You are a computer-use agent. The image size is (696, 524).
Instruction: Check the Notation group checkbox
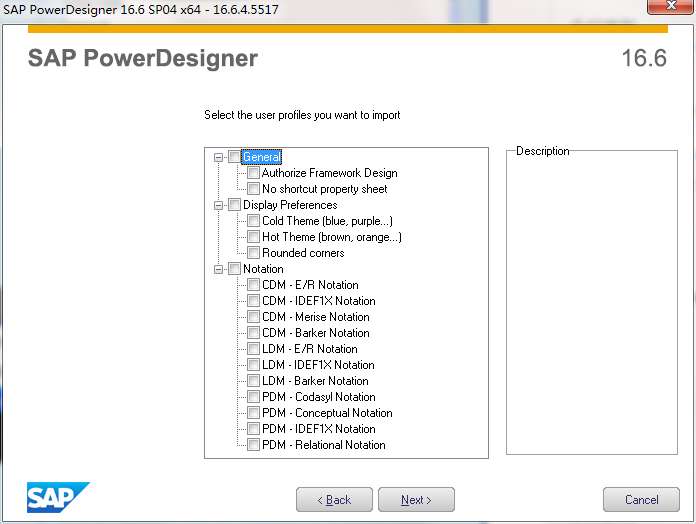point(234,268)
